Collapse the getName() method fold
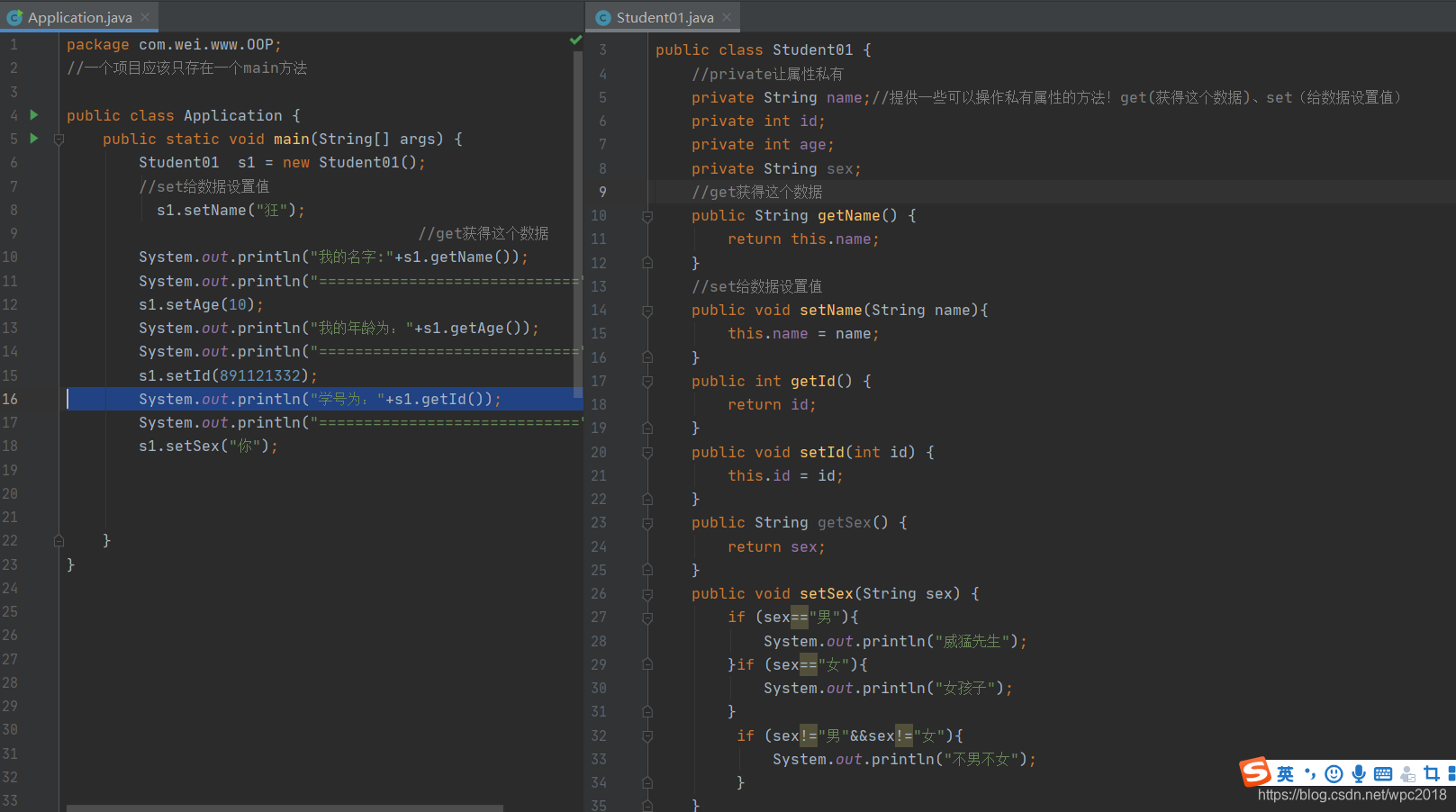This screenshot has width=1456, height=812. pyautogui.click(x=647, y=216)
